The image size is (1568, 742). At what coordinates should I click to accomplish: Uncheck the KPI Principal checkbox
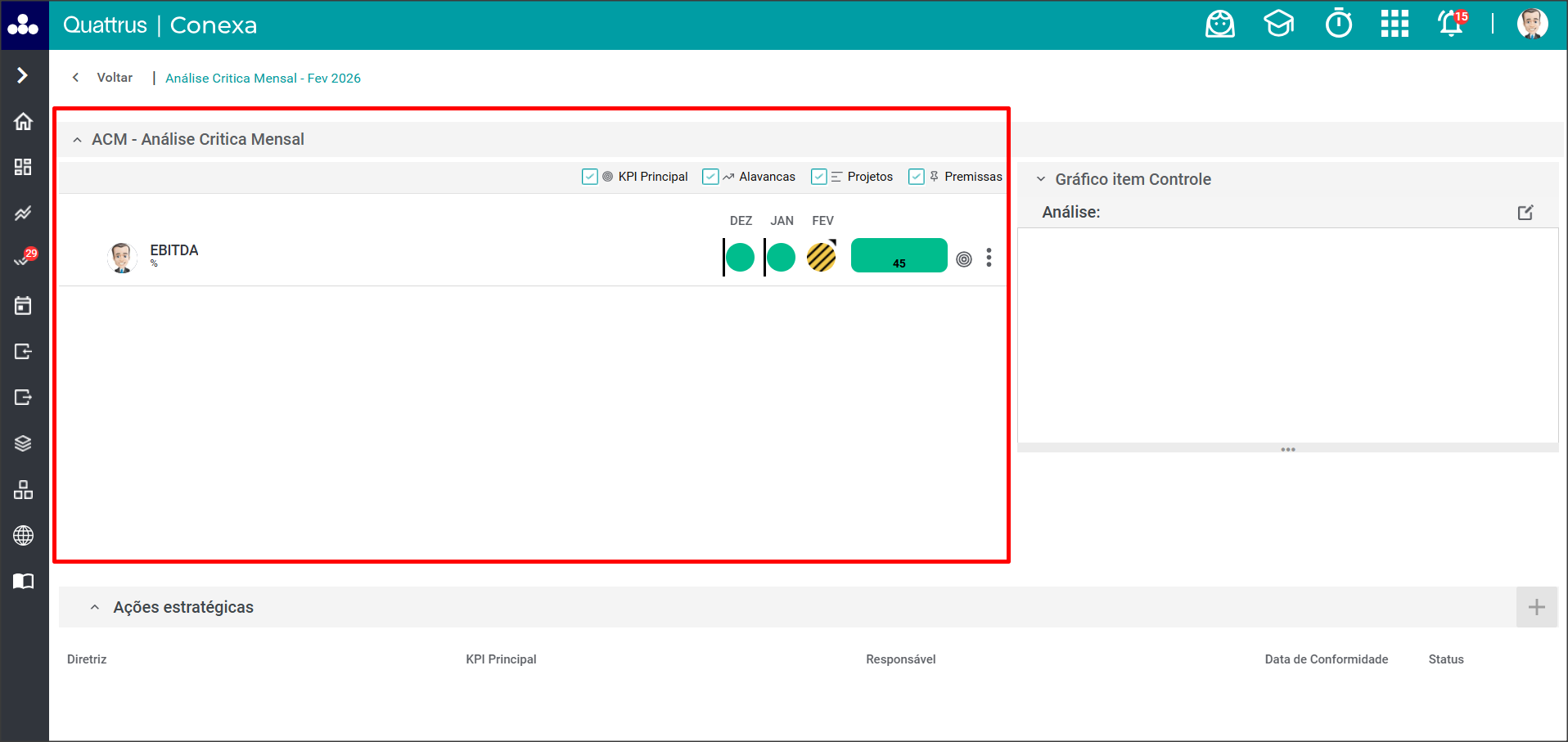pos(589,177)
